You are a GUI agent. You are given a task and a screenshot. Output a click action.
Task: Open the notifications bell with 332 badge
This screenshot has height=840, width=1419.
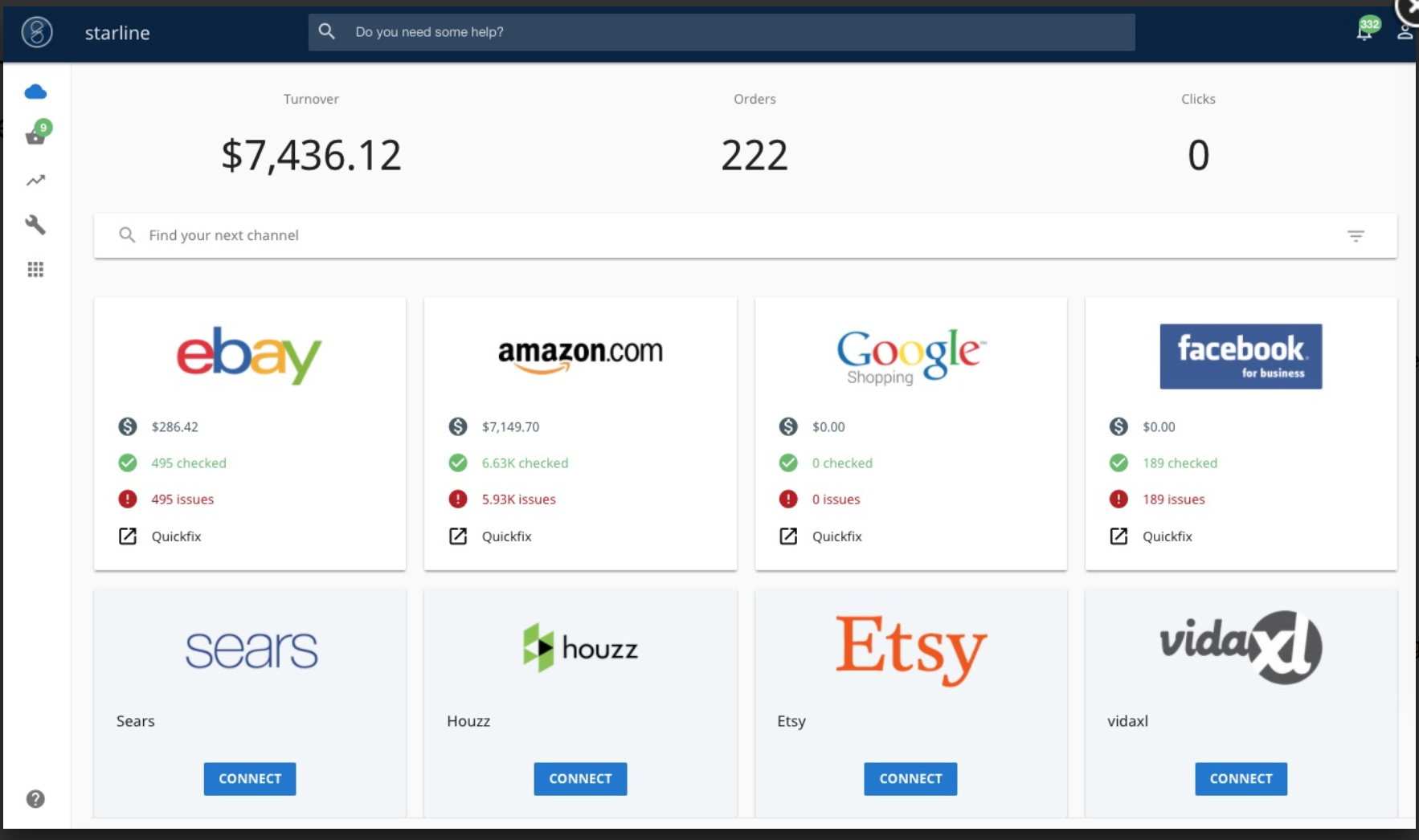pos(1365,31)
